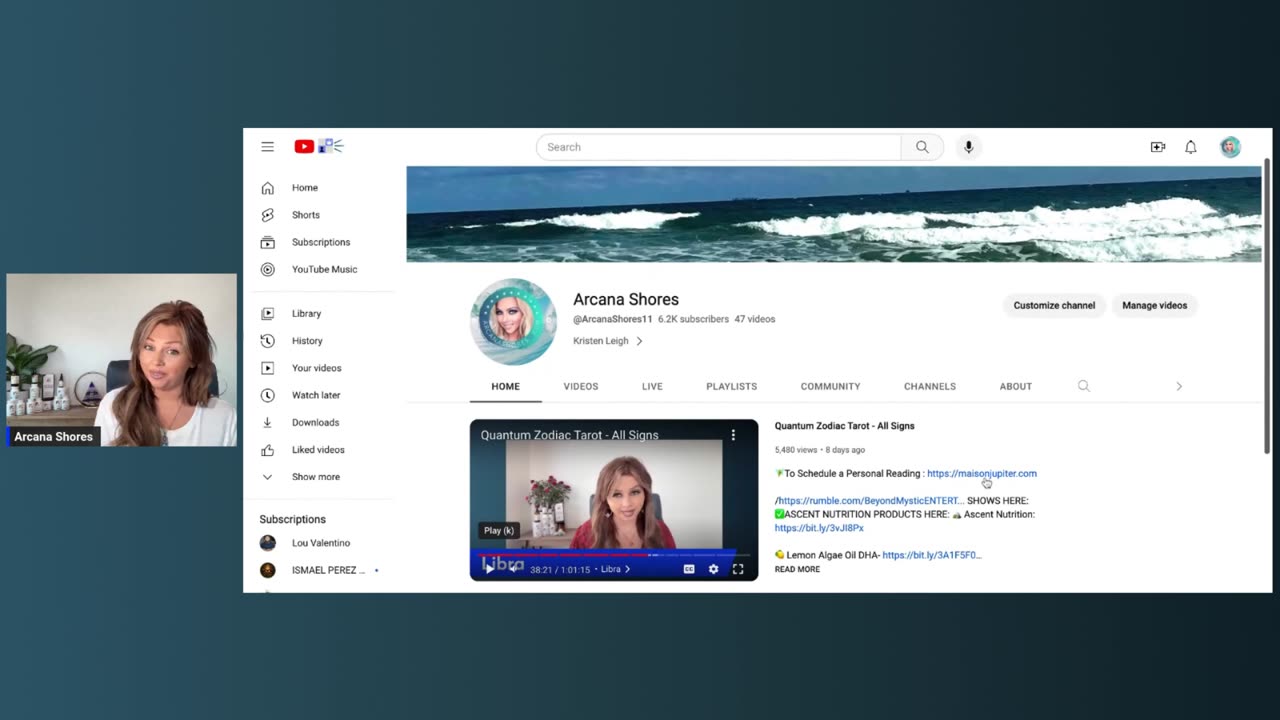The width and height of the screenshot is (1280, 720).
Task: Click the @ArcanaShores11 handle text
Action: pyautogui.click(x=612, y=320)
